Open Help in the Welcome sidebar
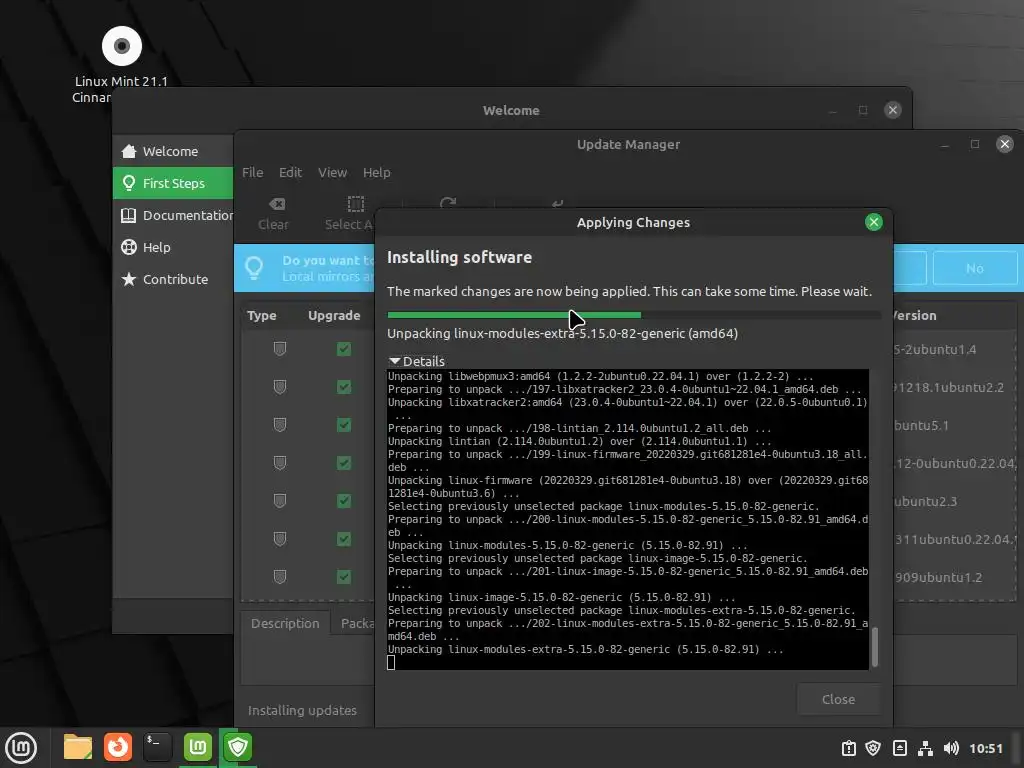The image size is (1024, 768). [x=173, y=247]
